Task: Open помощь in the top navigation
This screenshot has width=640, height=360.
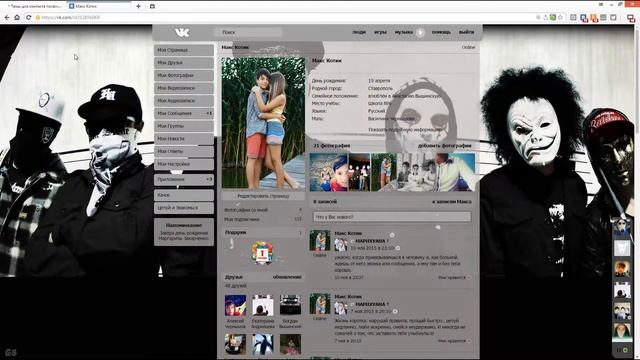Action: (x=441, y=32)
